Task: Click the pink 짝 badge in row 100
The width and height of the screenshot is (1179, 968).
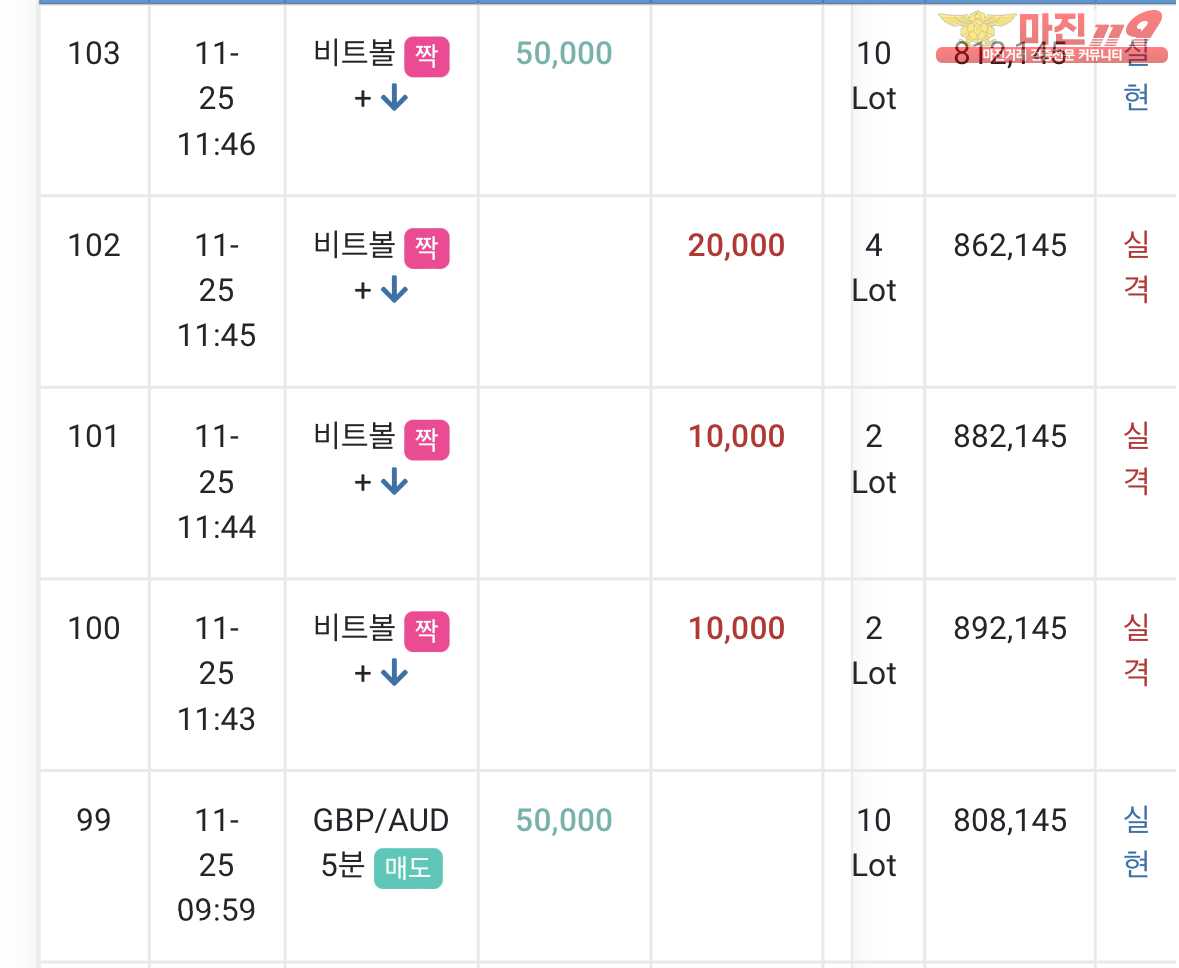Action: pyautogui.click(x=426, y=631)
